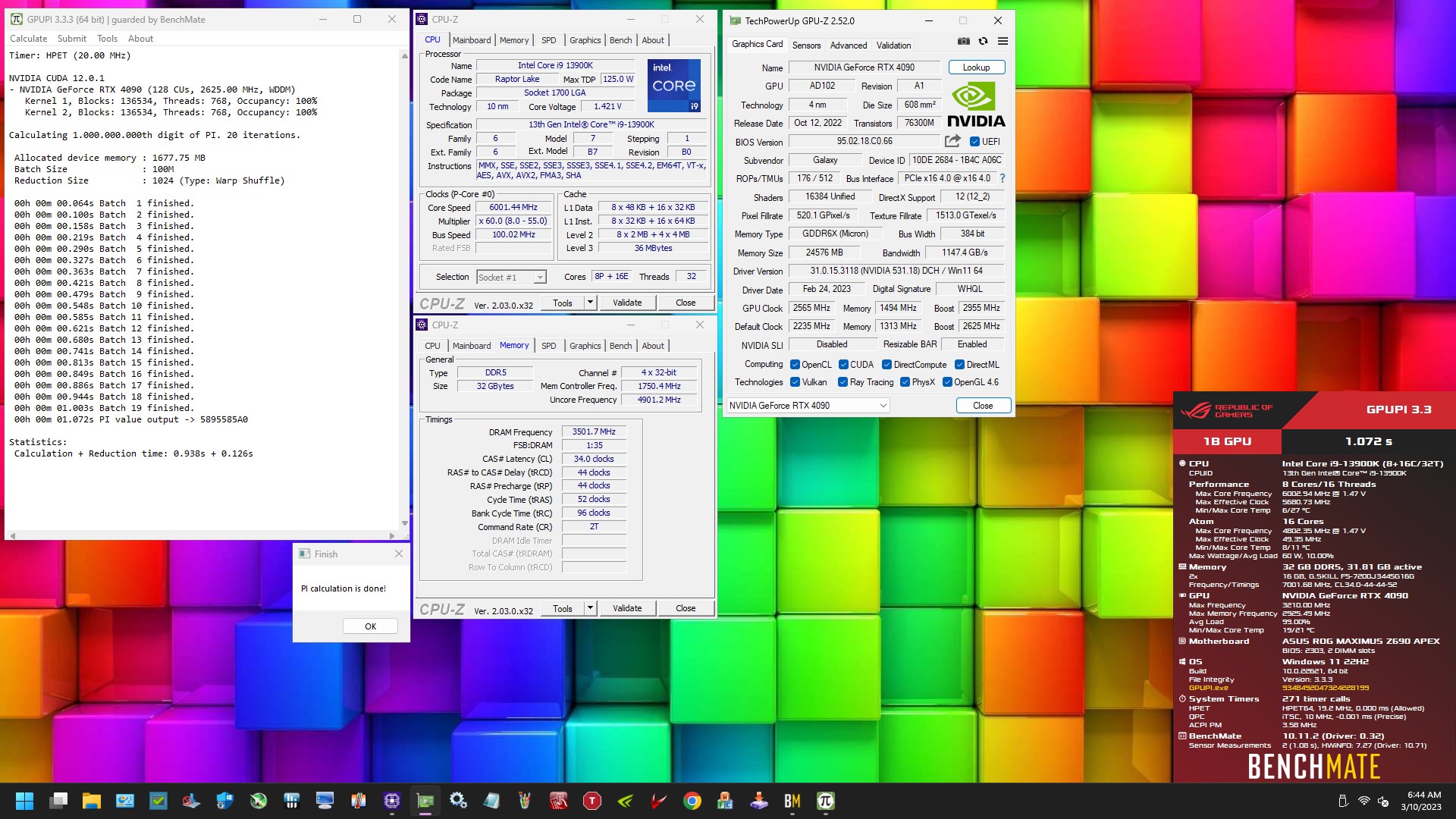
Task: Open the GPU selection dropdown in GPU-Z
Action: tap(808, 406)
